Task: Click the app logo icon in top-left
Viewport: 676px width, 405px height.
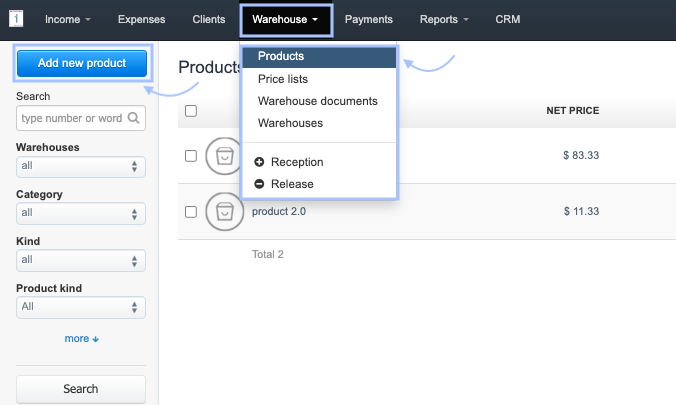Action: [x=17, y=19]
